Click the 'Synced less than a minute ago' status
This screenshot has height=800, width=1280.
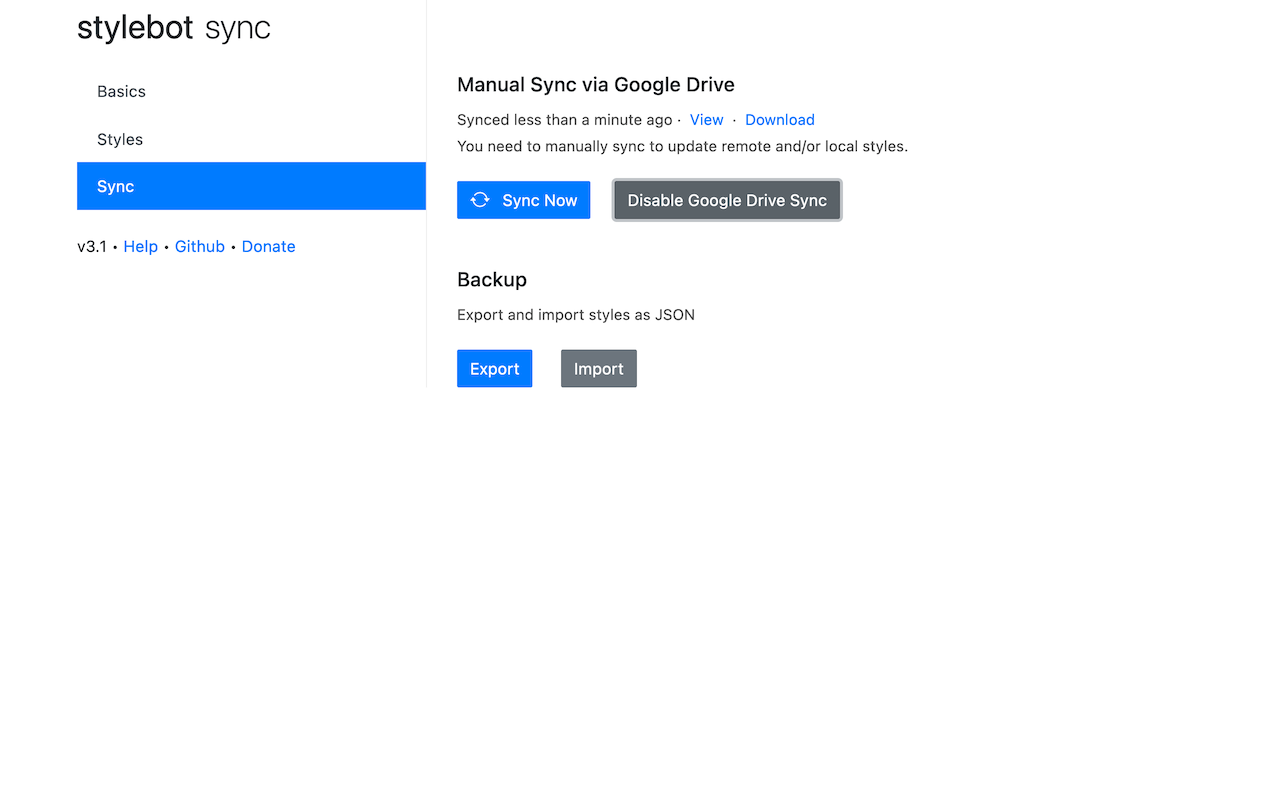565,120
